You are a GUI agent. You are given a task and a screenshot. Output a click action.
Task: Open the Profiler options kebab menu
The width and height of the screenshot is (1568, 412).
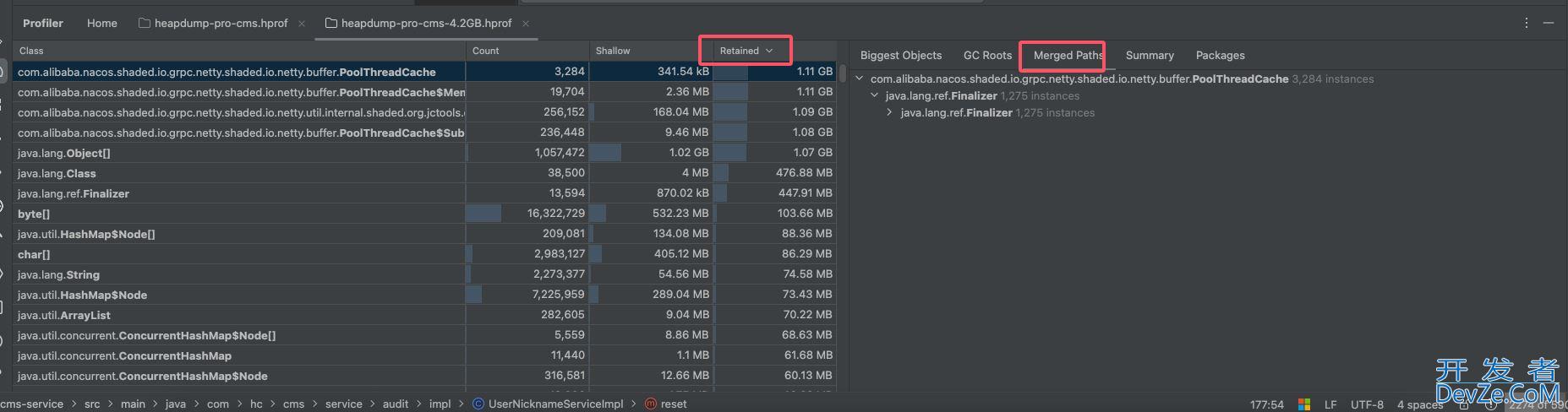1527,24
